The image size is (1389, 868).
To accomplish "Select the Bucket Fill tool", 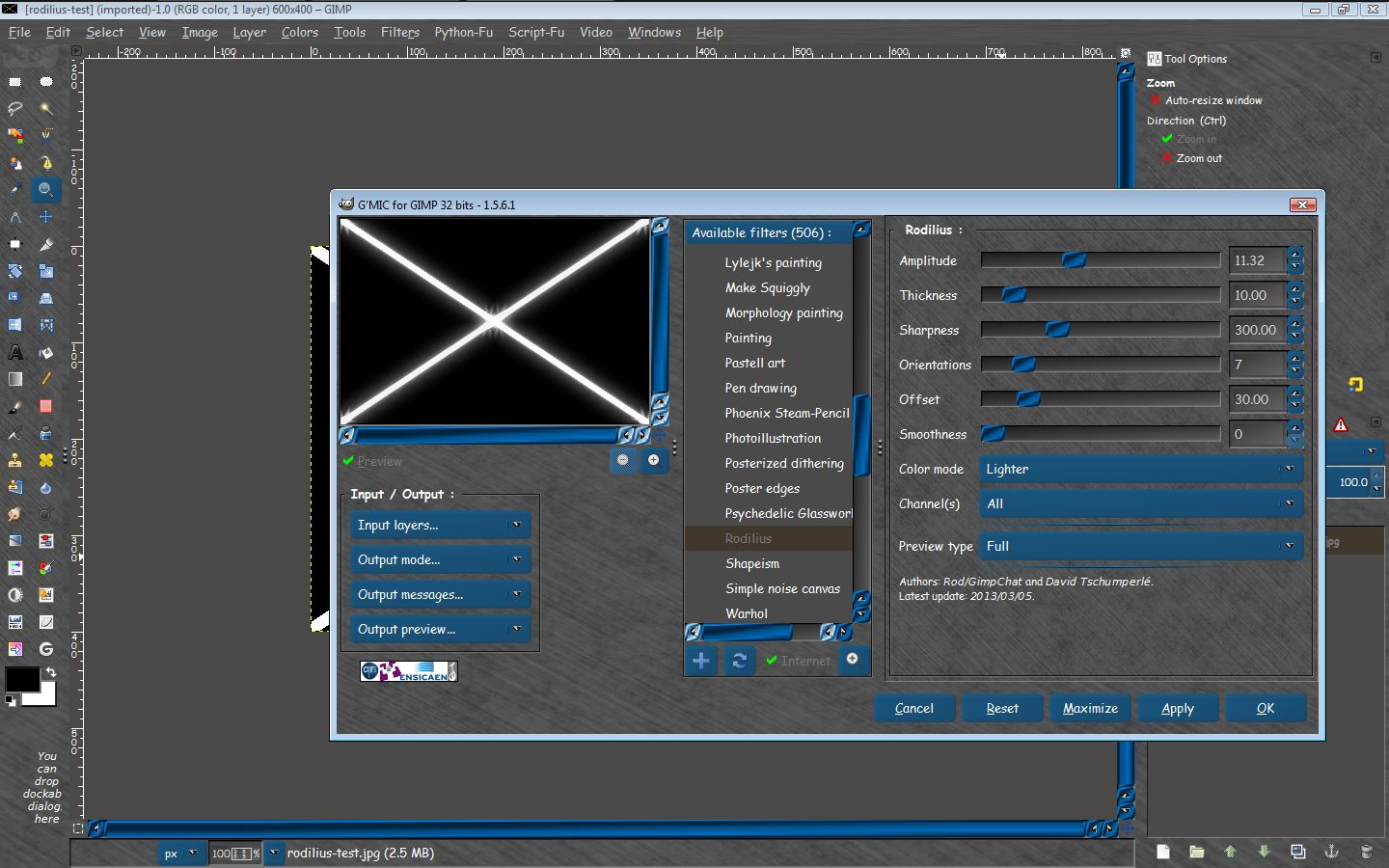I will [46, 352].
